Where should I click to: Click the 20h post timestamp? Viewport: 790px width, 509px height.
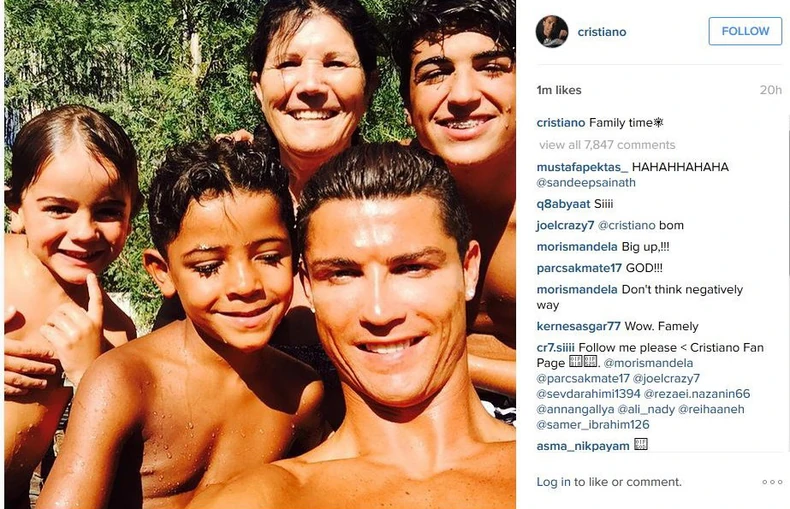(x=771, y=90)
